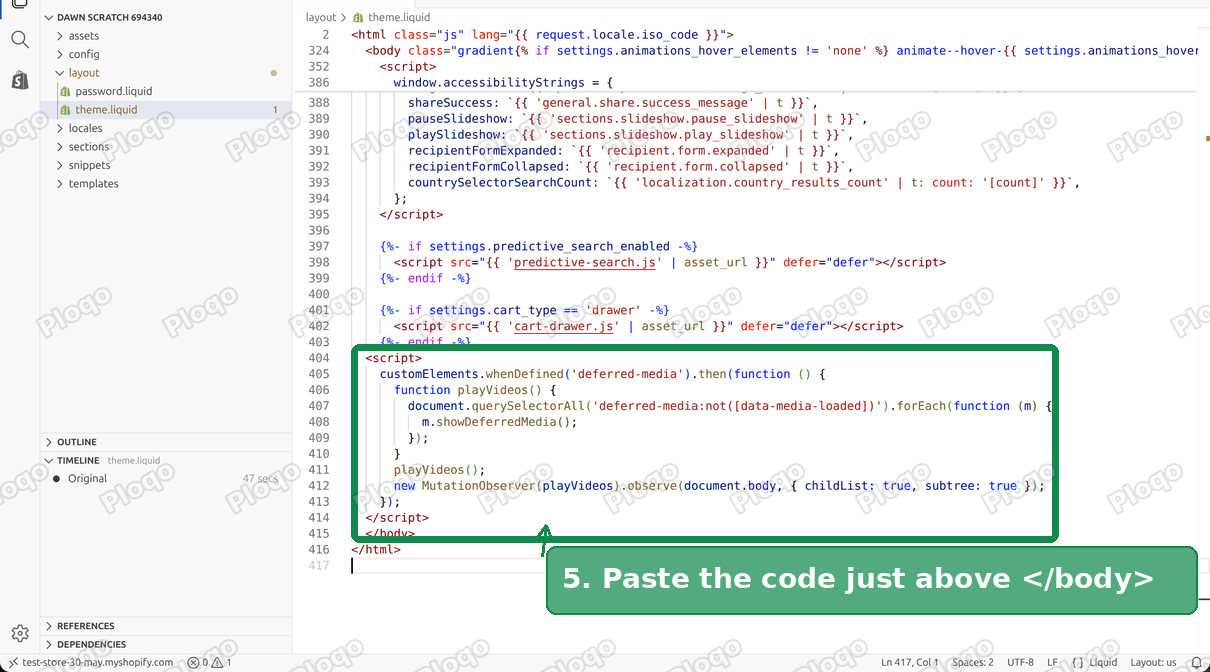This screenshot has height=672, width=1210.
Task: Click the pauseSlideshow string line
Action: click(x=637, y=118)
